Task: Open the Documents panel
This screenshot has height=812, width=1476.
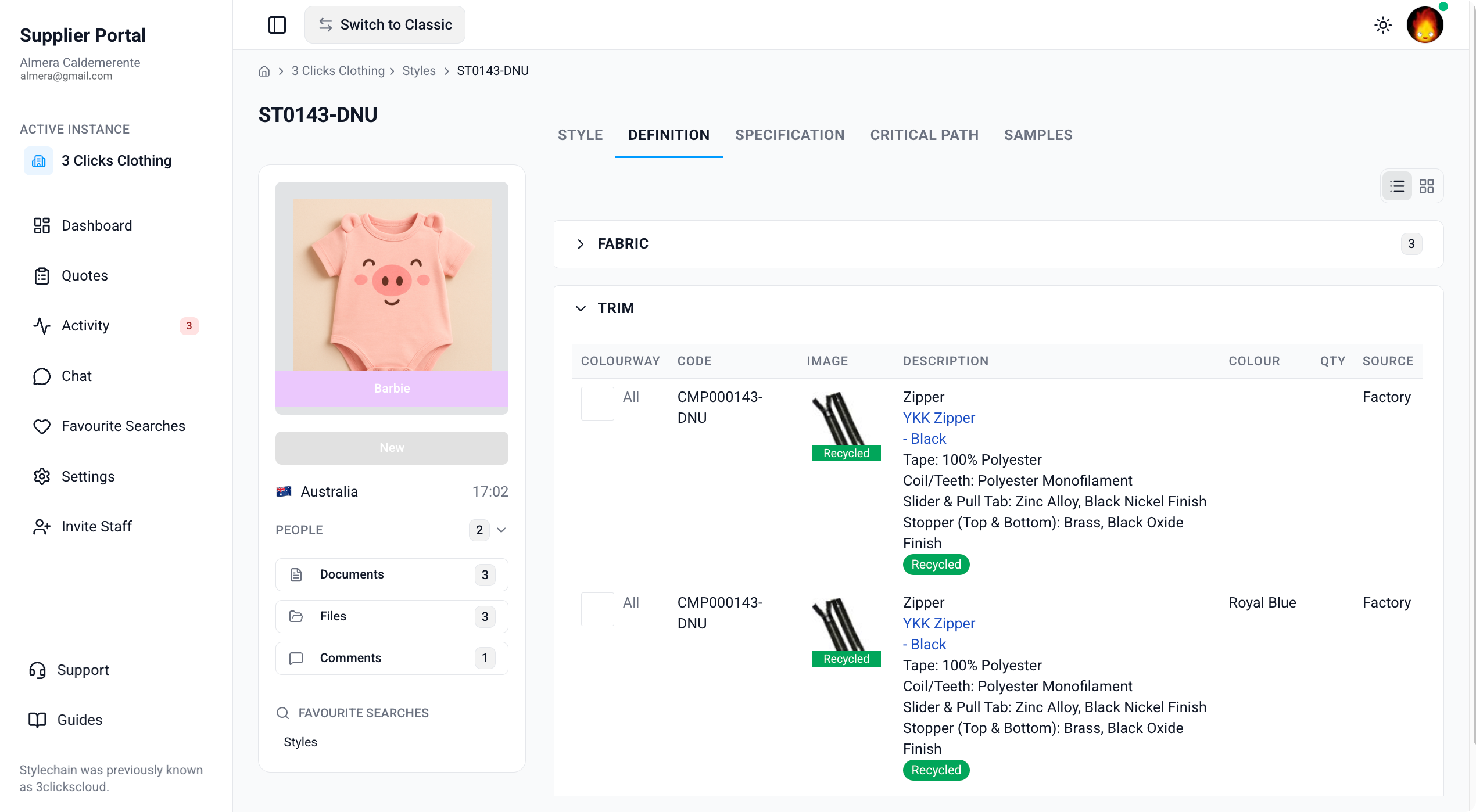Action: coord(392,574)
